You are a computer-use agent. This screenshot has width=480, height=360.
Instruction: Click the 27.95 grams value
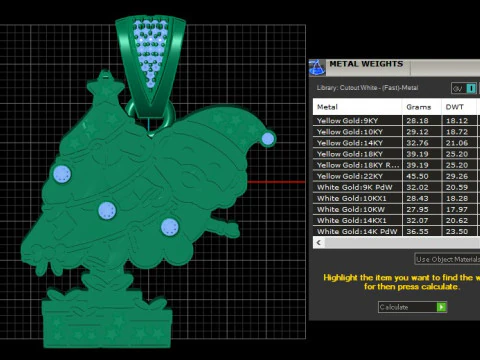point(417,209)
